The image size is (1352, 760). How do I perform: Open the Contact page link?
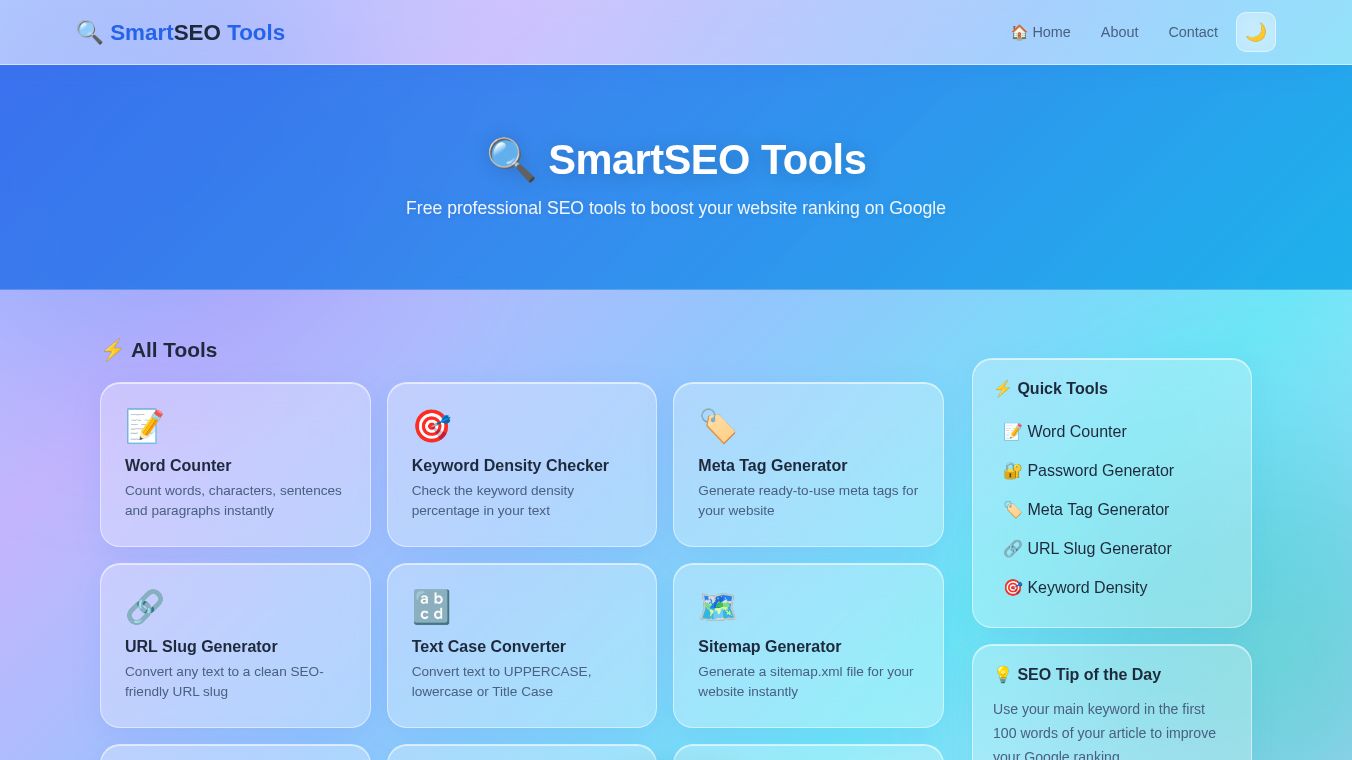1193,32
